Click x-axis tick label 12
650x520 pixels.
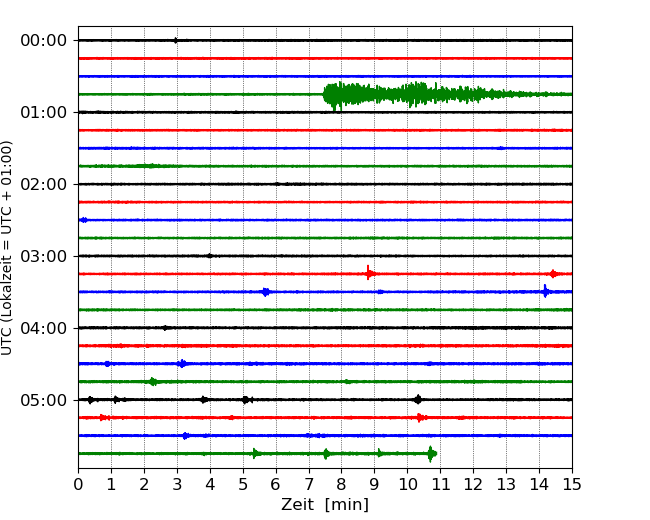pyautogui.click(x=473, y=484)
